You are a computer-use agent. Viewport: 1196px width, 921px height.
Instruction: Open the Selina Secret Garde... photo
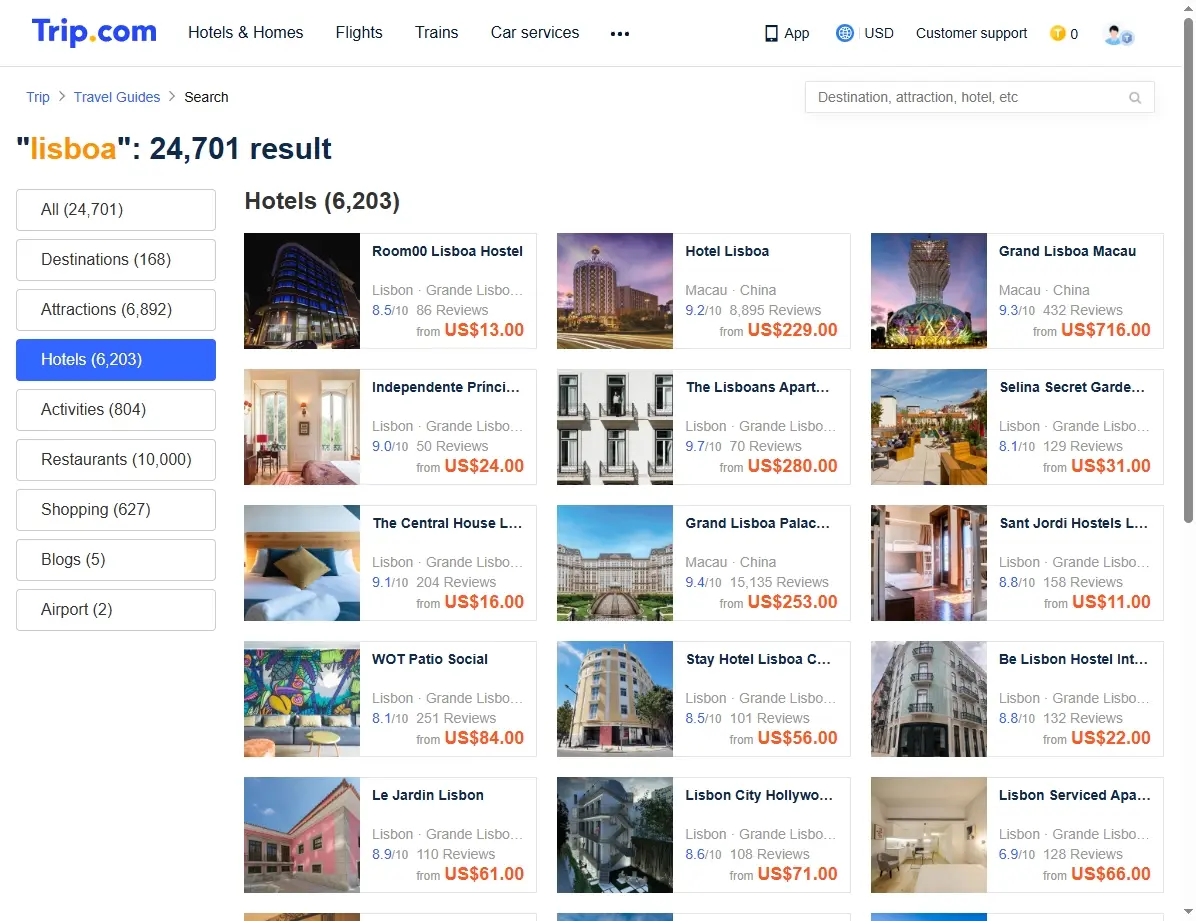[928, 427]
